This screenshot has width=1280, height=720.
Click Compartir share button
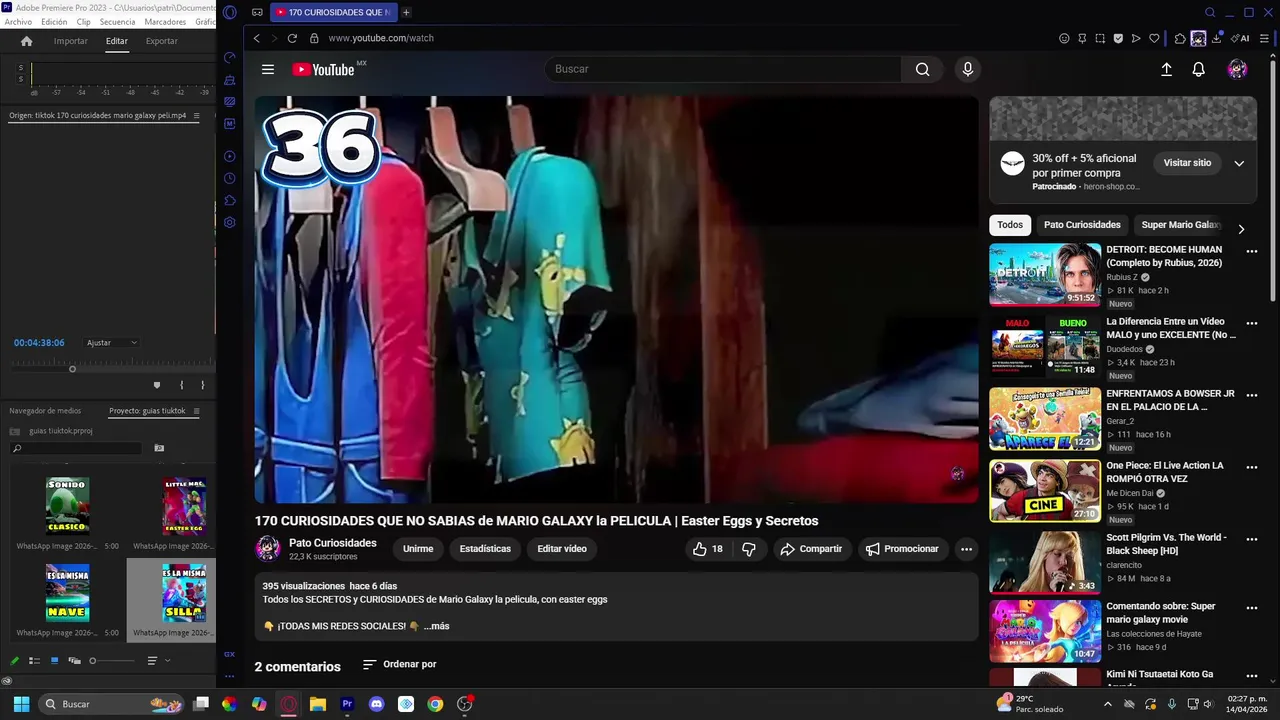(811, 549)
